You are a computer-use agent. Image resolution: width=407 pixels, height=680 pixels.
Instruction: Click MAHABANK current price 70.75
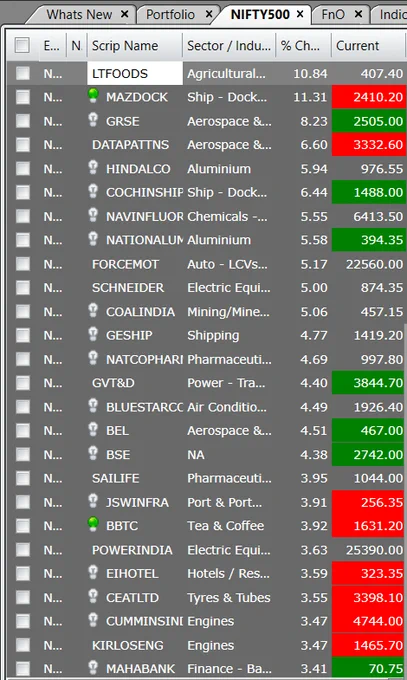pos(368,668)
